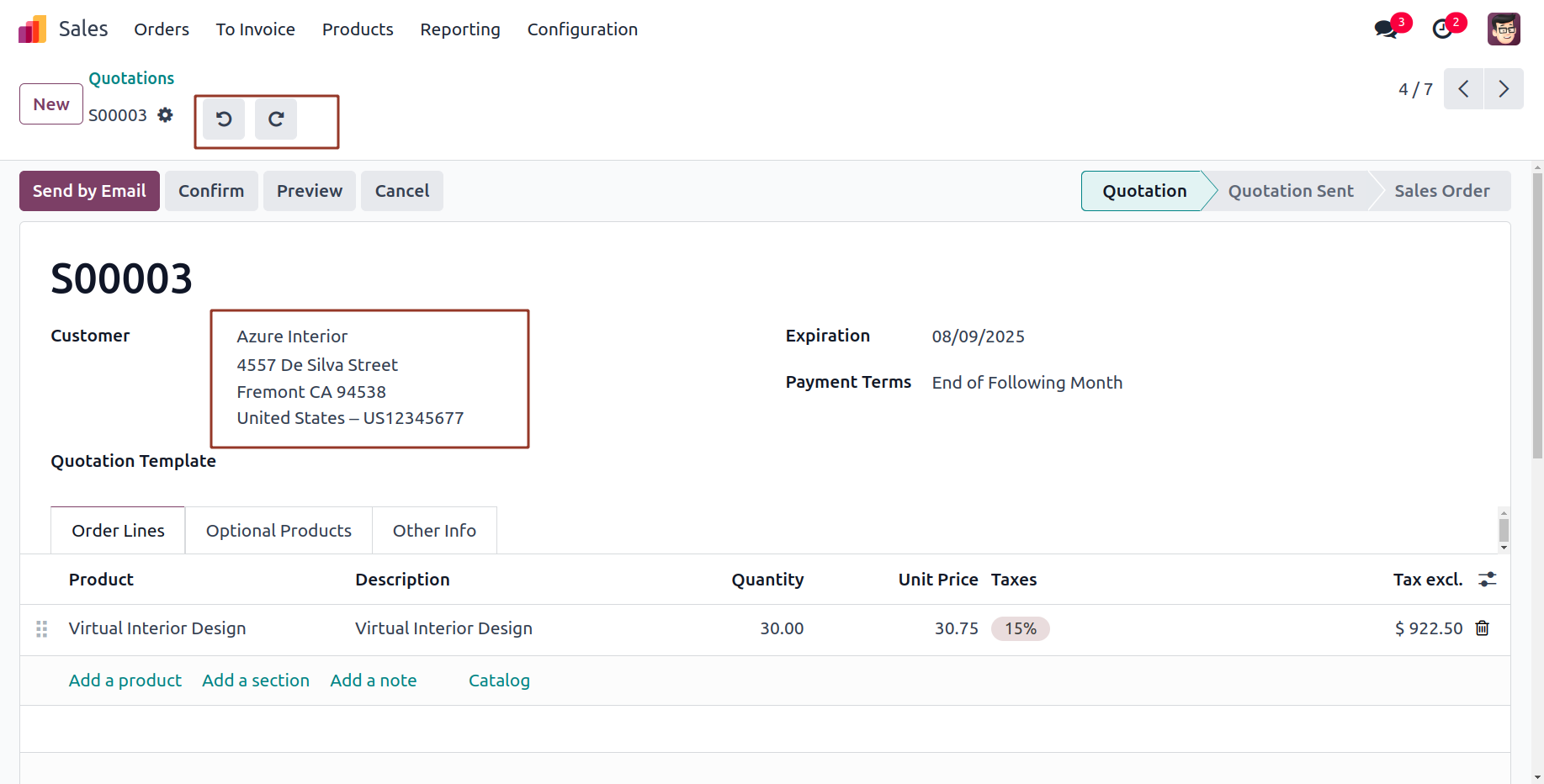Select the Quotation Sent status stage
Image resolution: width=1544 pixels, height=784 pixels.
1291,191
